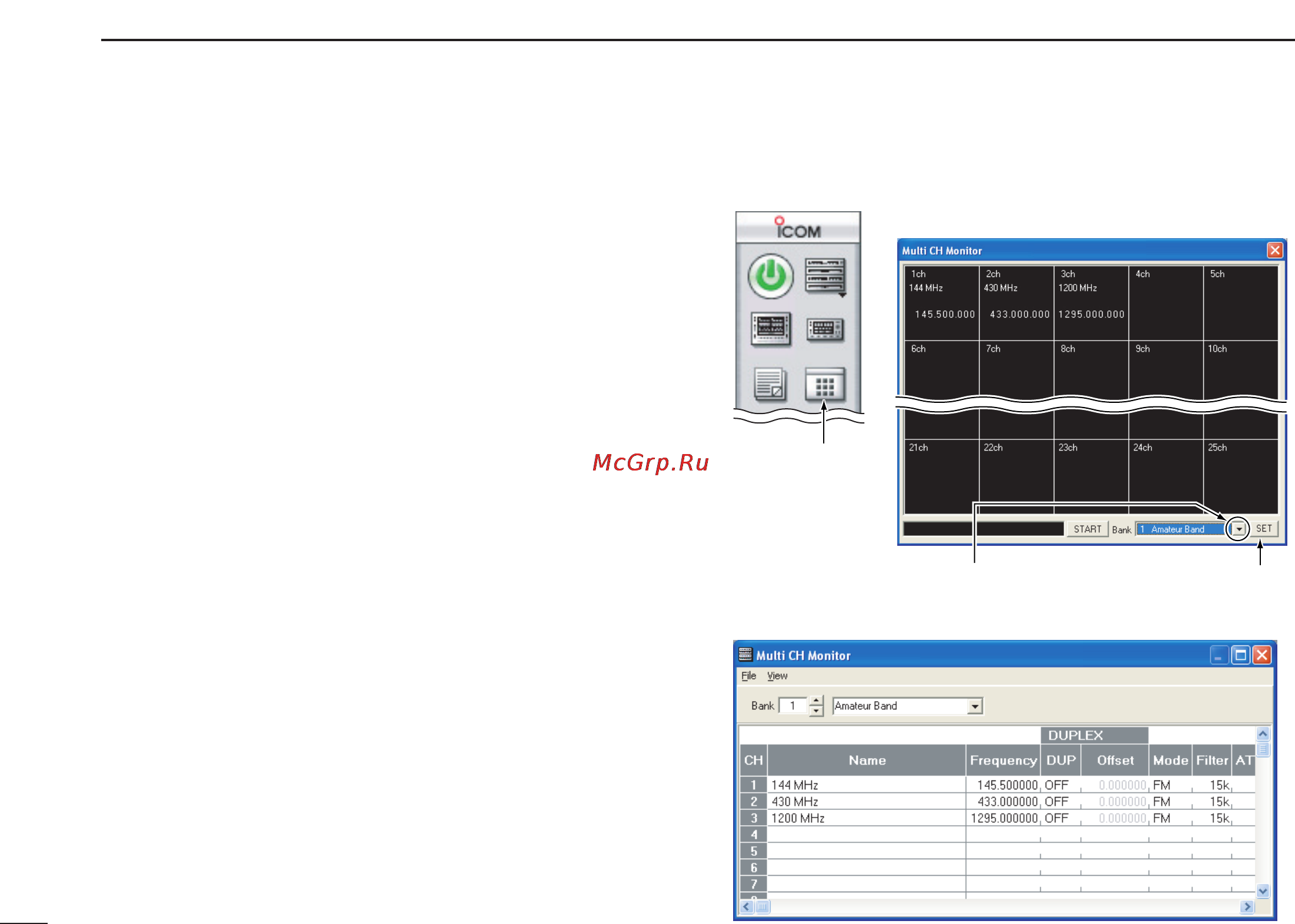Click horizontal scrollbar right arrow
Image resolution: width=1295 pixels, height=924 pixels.
(x=1247, y=906)
